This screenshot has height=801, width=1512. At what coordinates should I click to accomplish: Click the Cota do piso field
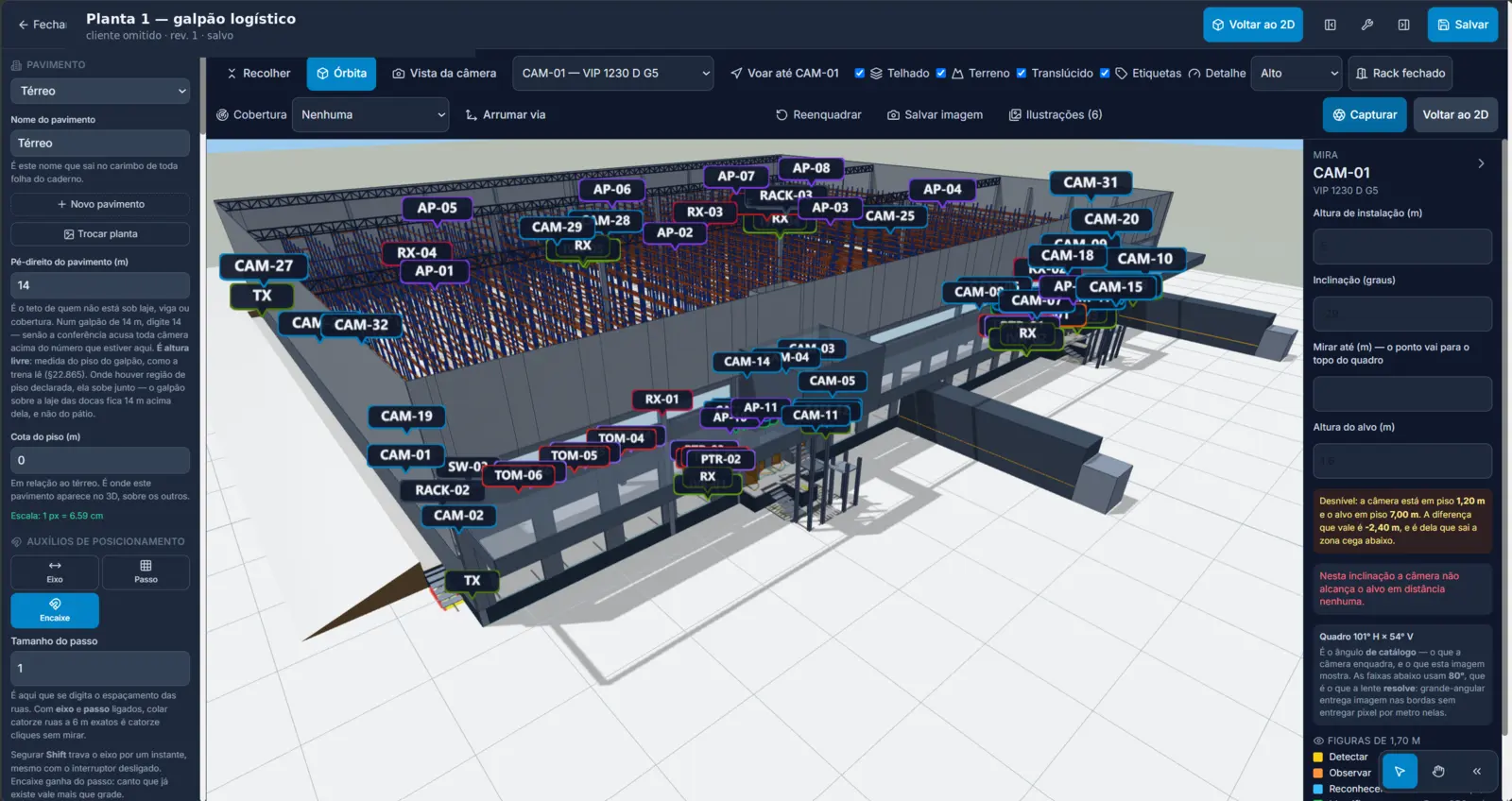coord(100,460)
